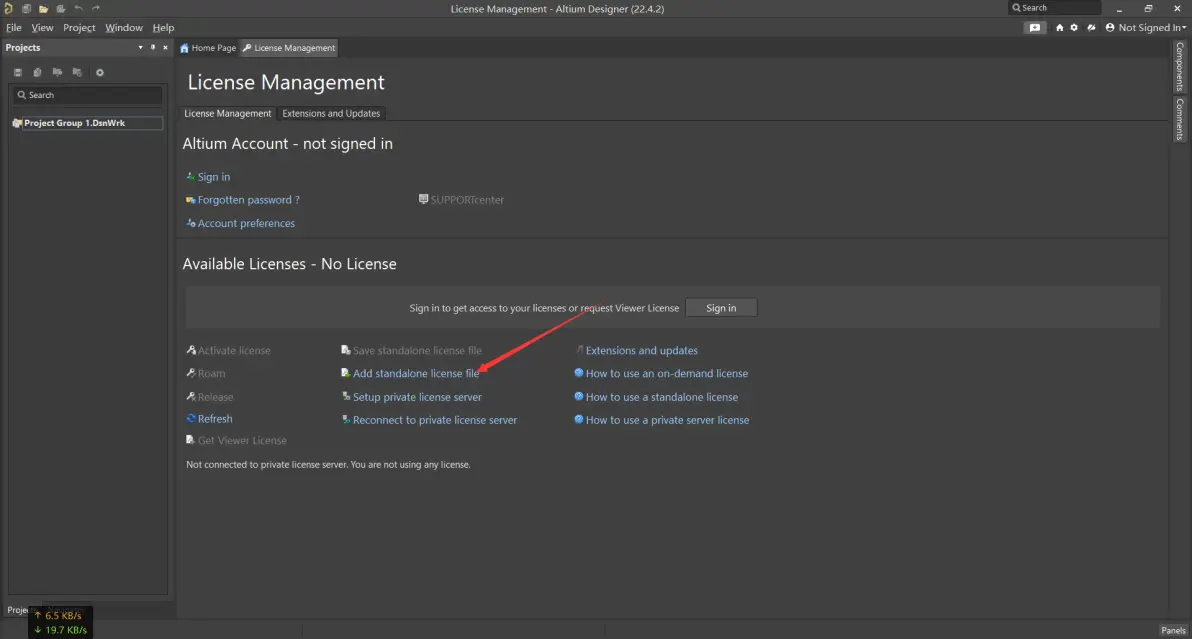Click the open project icon in title bar
The height and width of the screenshot is (639, 1192).
[x=61, y=8]
